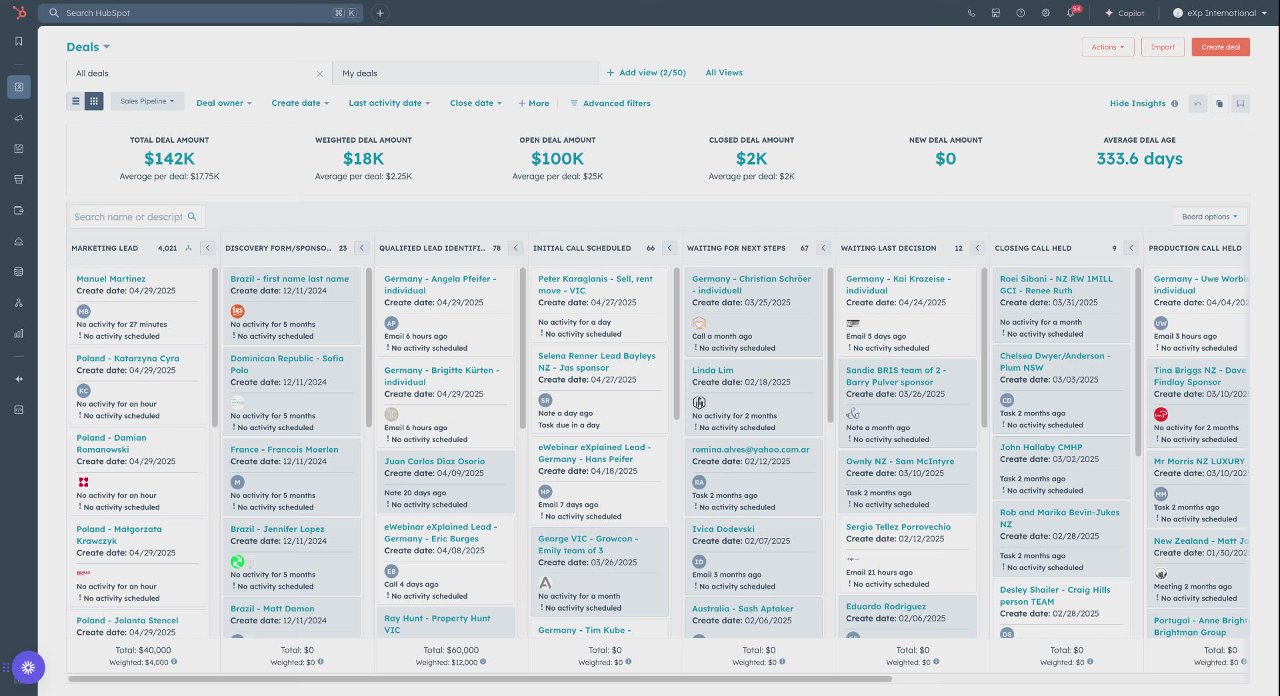Click the Create deal button
Screen dimensions: 1280x696
click(1221, 47)
